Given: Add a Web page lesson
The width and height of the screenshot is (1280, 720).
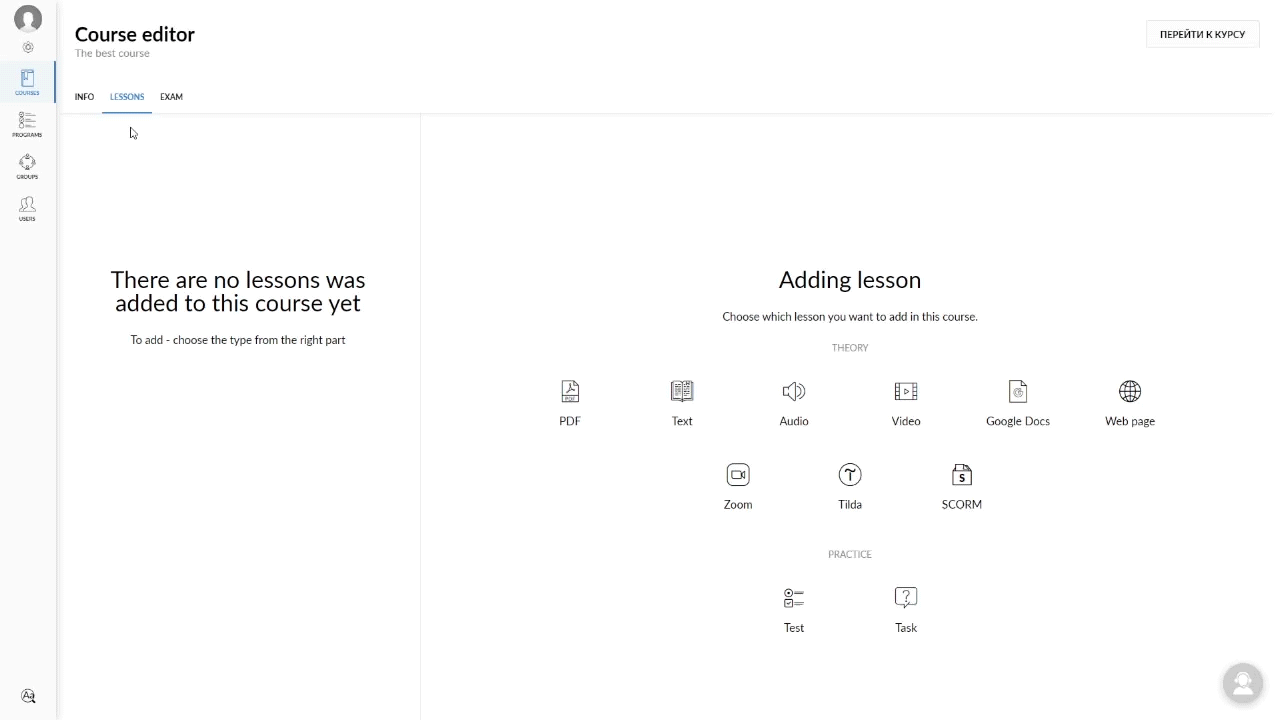Looking at the screenshot, I should pos(1130,392).
